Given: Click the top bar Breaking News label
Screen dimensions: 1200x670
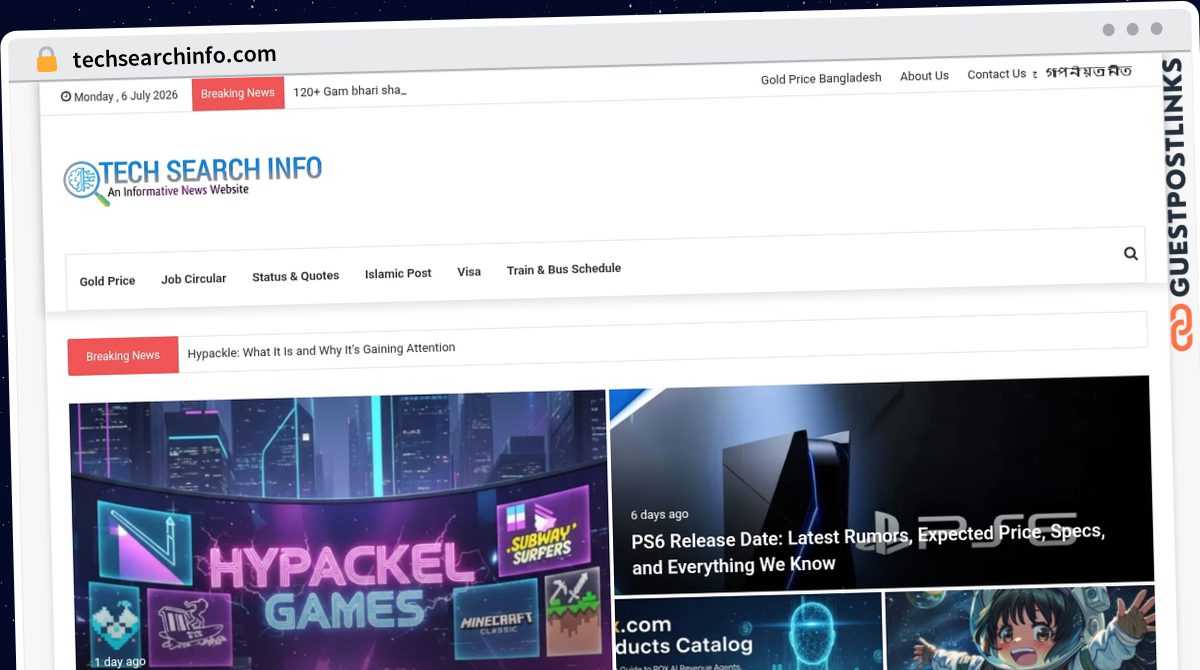Looking at the screenshot, I should 238,93.
